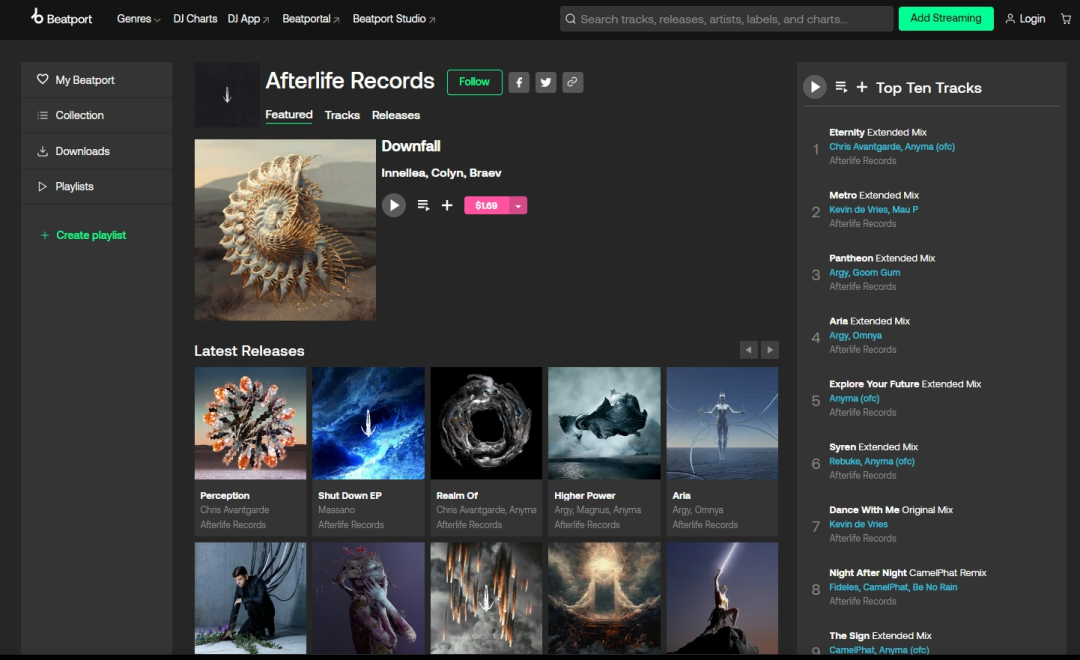The width and height of the screenshot is (1080, 660).
Task: Copy label link icon
Action: point(572,82)
